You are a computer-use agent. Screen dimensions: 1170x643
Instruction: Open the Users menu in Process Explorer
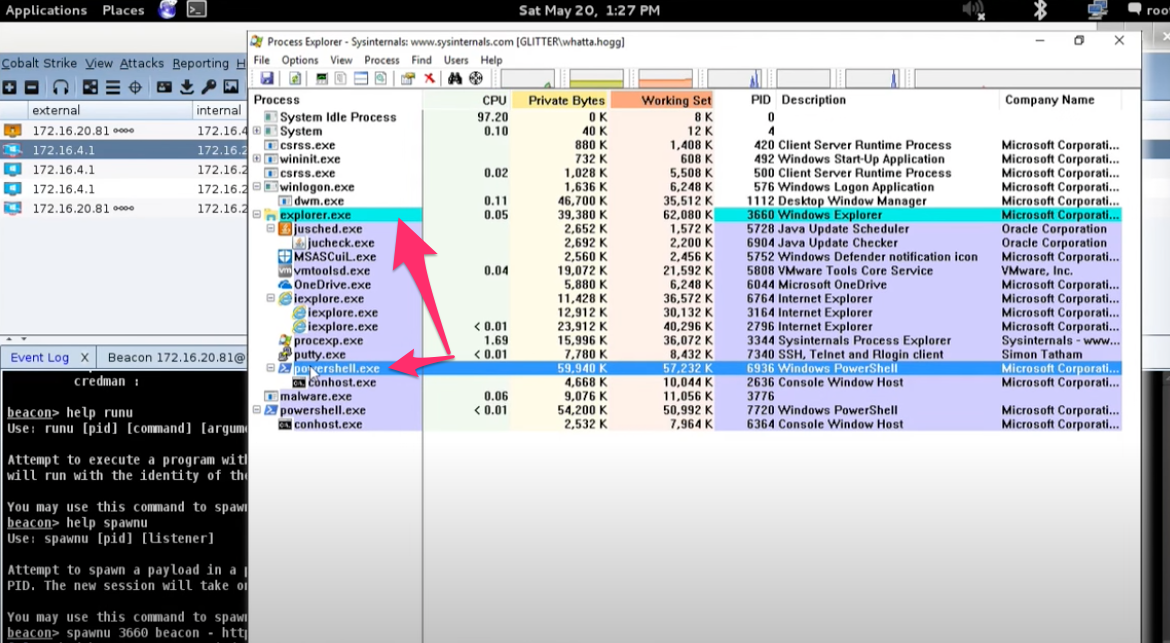click(456, 60)
